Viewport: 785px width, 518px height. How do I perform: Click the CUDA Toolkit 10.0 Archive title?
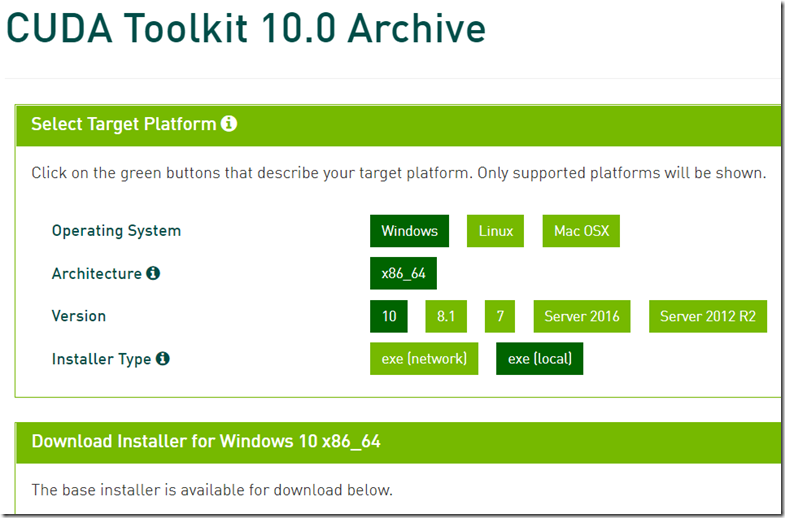246,28
